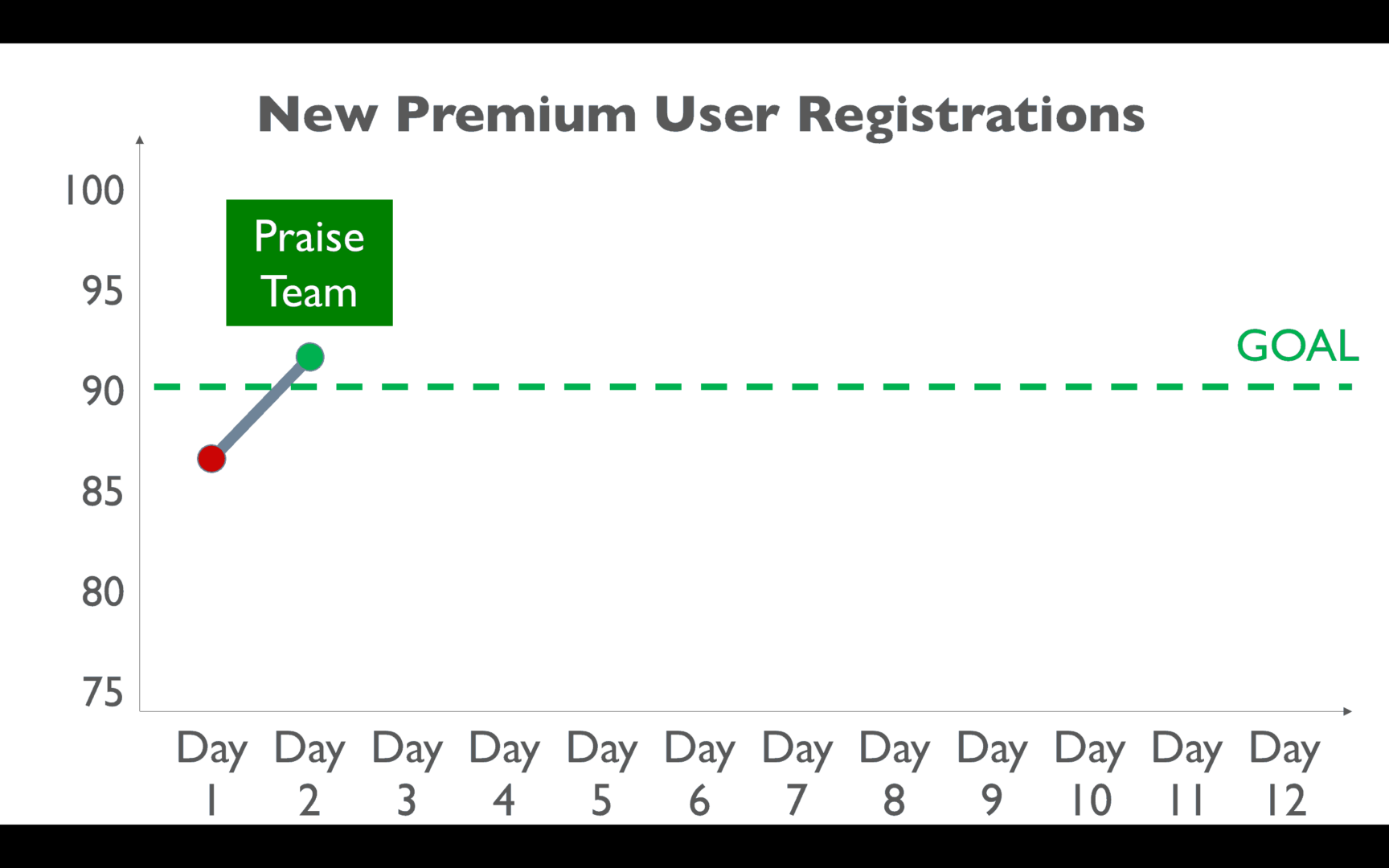Click the 80 y-axis label

(102, 592)
